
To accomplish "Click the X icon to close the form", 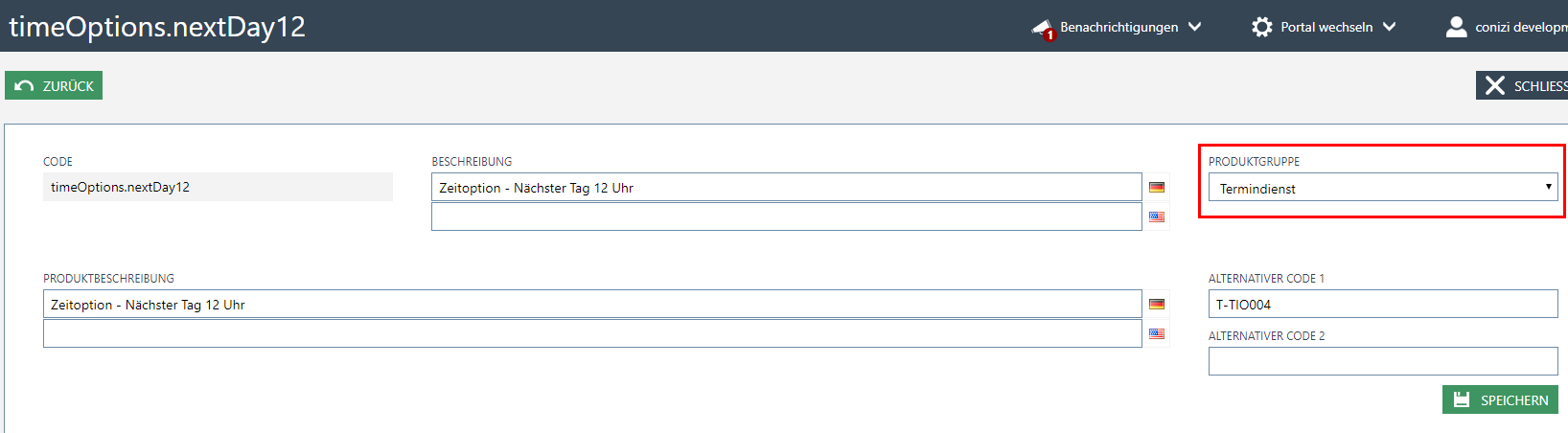I will [x=1494, y=86].
